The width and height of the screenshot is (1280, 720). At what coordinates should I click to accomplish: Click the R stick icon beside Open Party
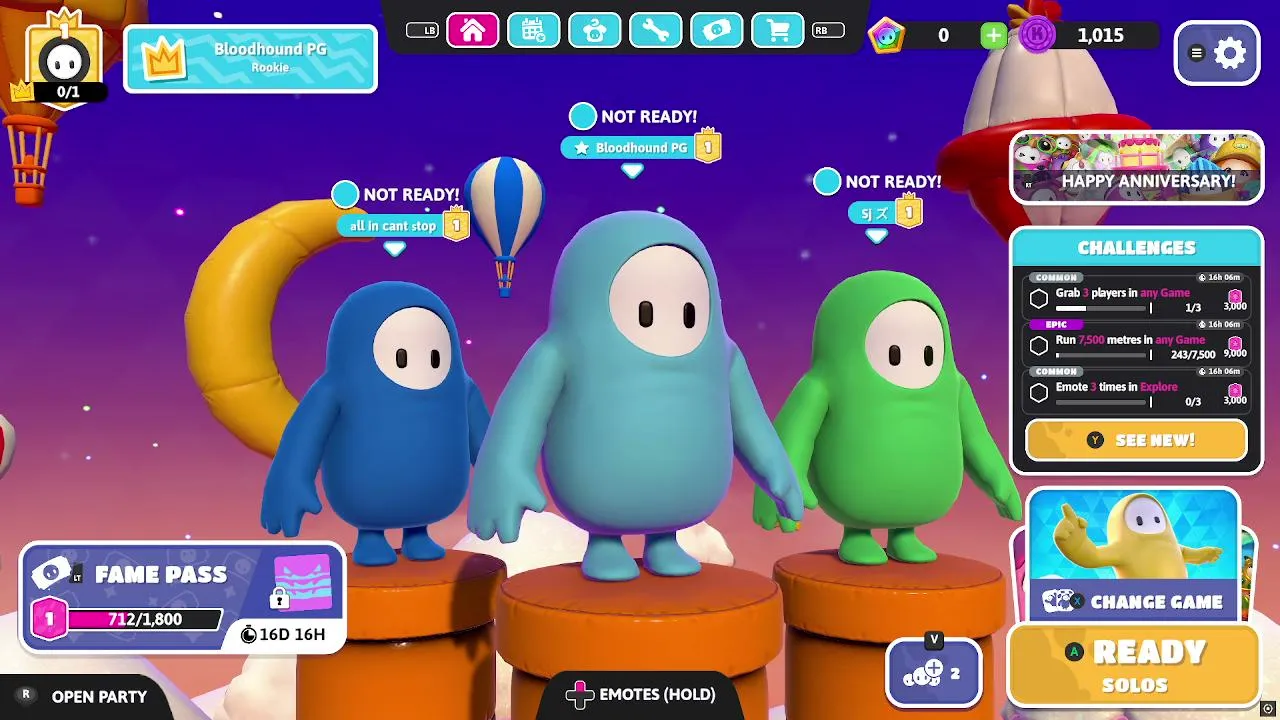(x=26, y=695)
